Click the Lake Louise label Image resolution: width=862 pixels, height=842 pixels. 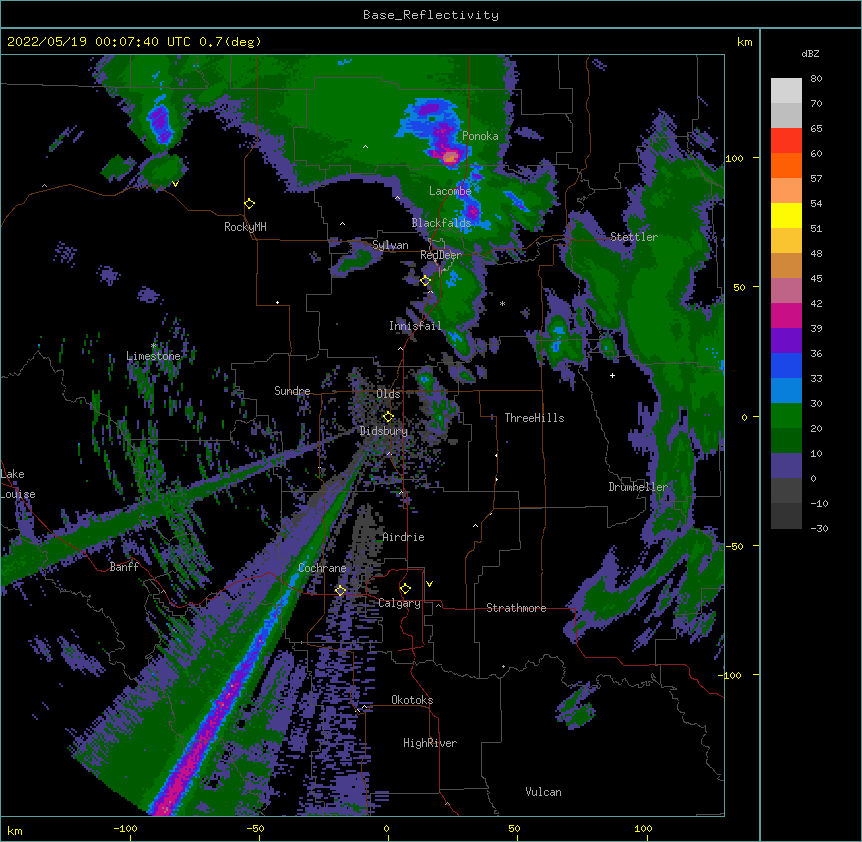(16, 484)
